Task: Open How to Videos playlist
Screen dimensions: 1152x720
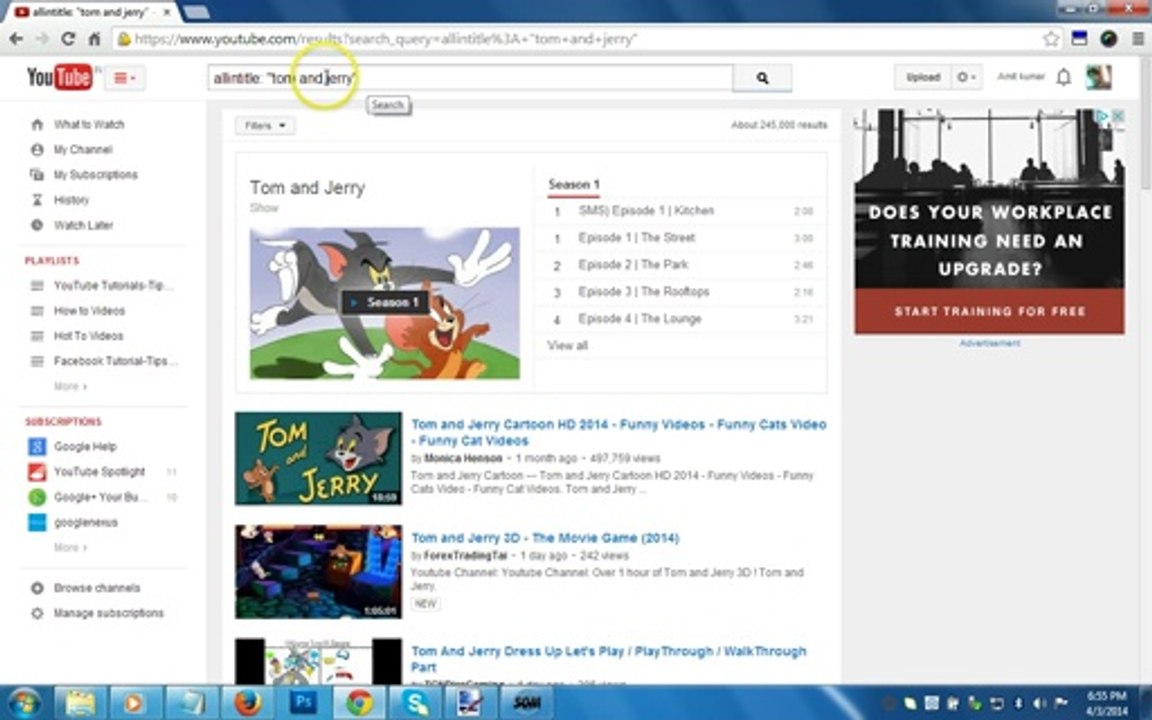Action: tap(89, 311)
